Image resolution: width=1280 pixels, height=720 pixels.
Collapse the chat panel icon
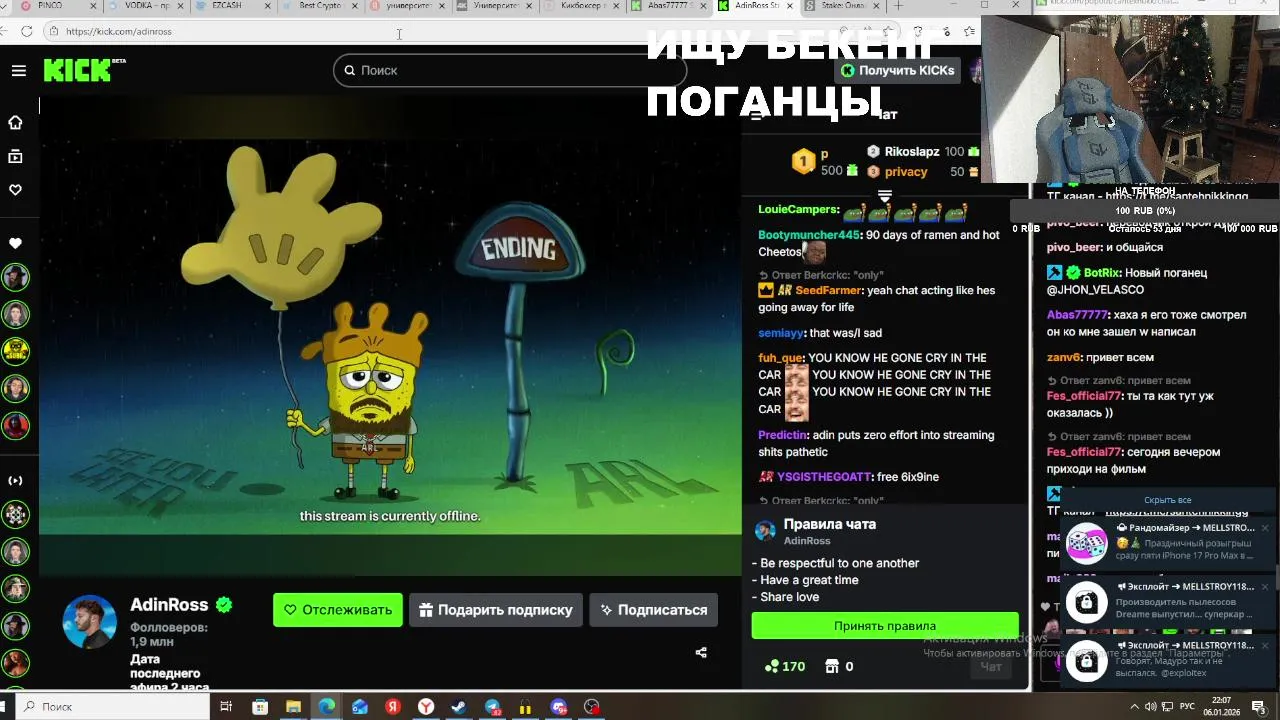756,115
